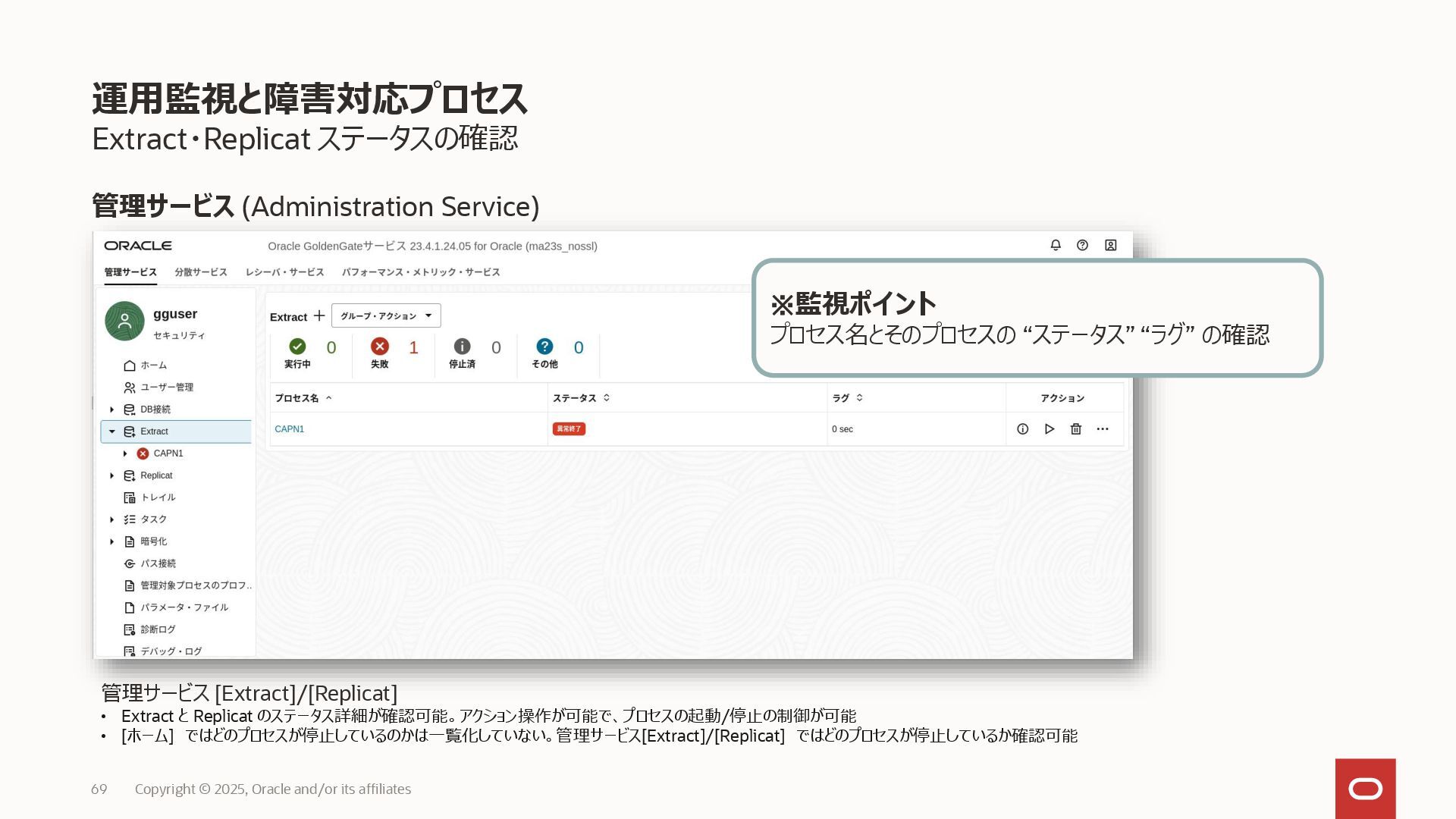Viewport: 1456px width, 819px height.
Task: Delete CAPN1 using the trash icon
Action: click(1075, 429)
